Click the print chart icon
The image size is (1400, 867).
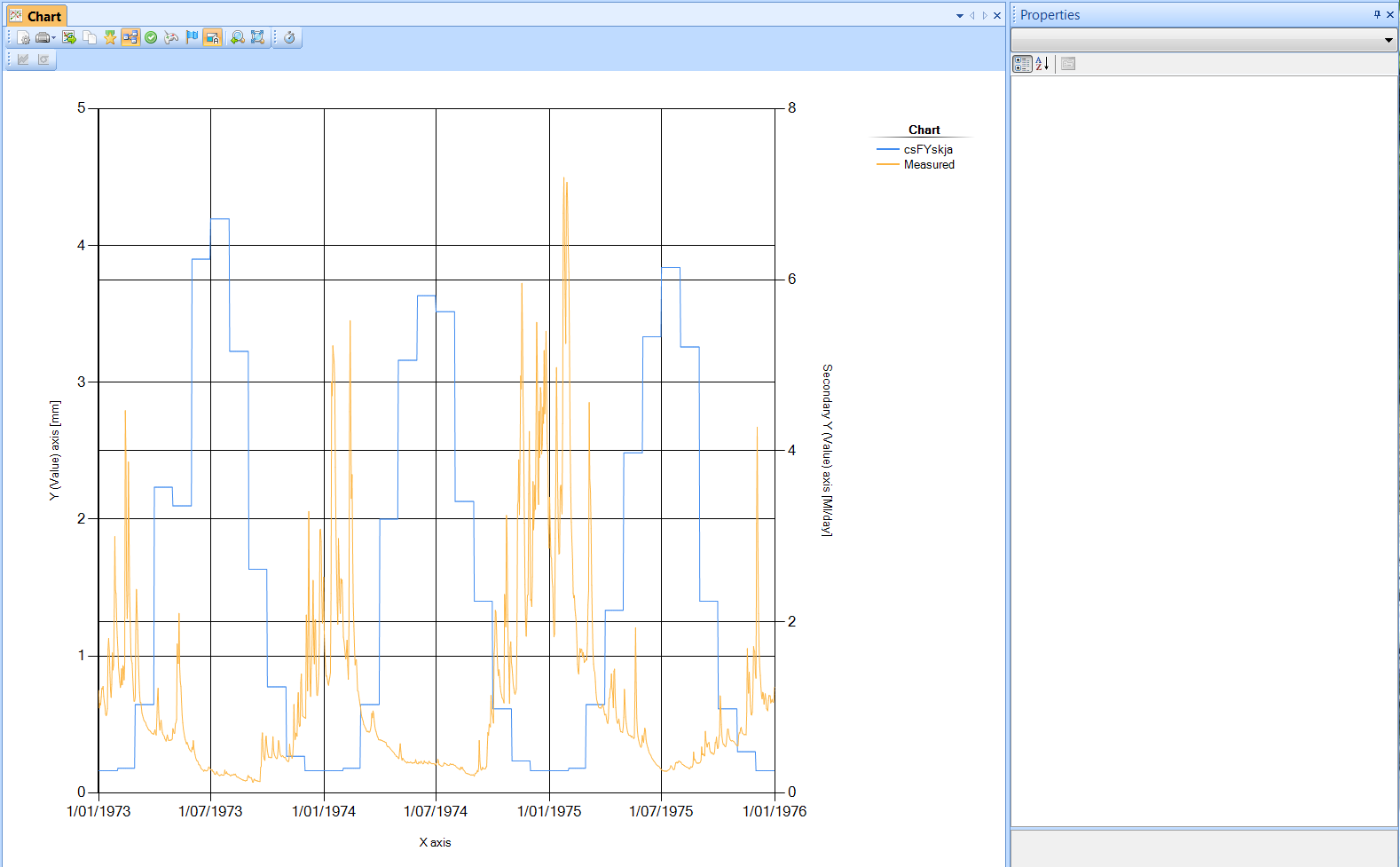(42, 37)
